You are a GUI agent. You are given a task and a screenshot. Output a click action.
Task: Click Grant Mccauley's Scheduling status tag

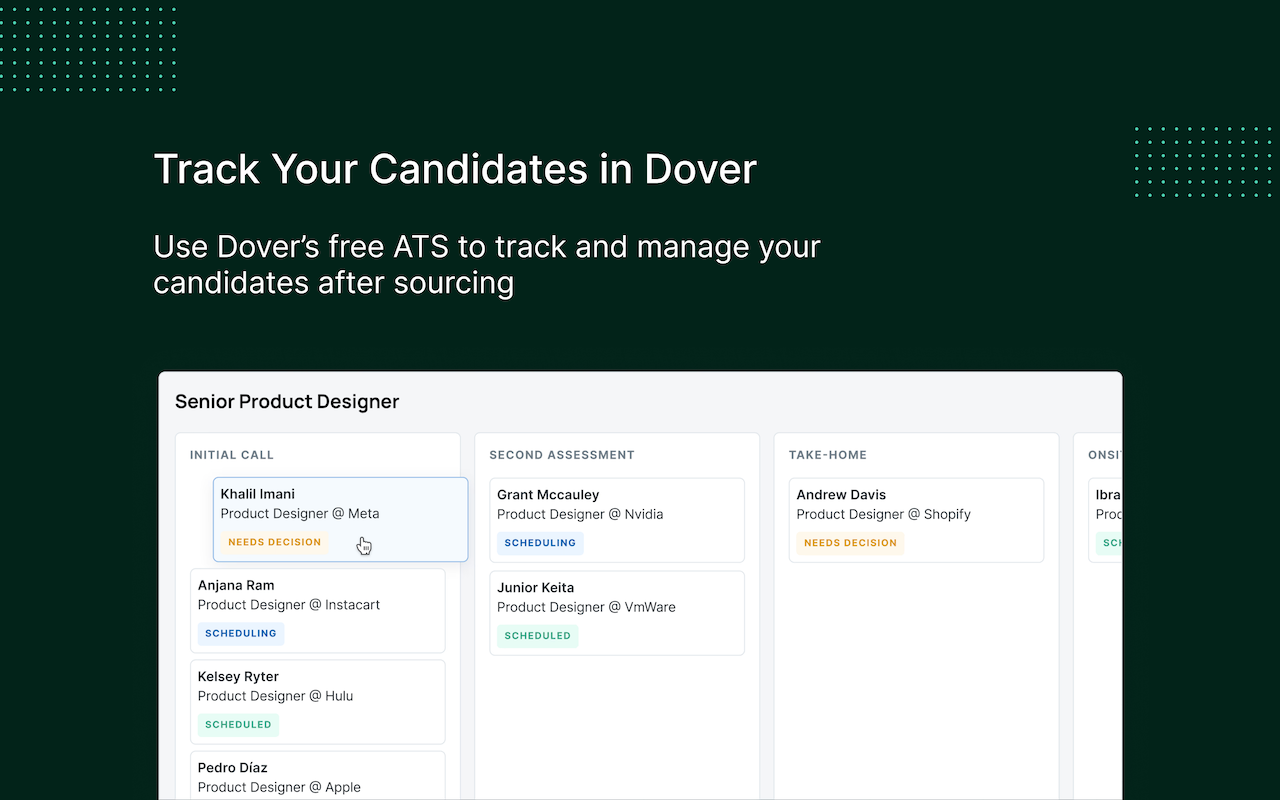coord(540,543)
